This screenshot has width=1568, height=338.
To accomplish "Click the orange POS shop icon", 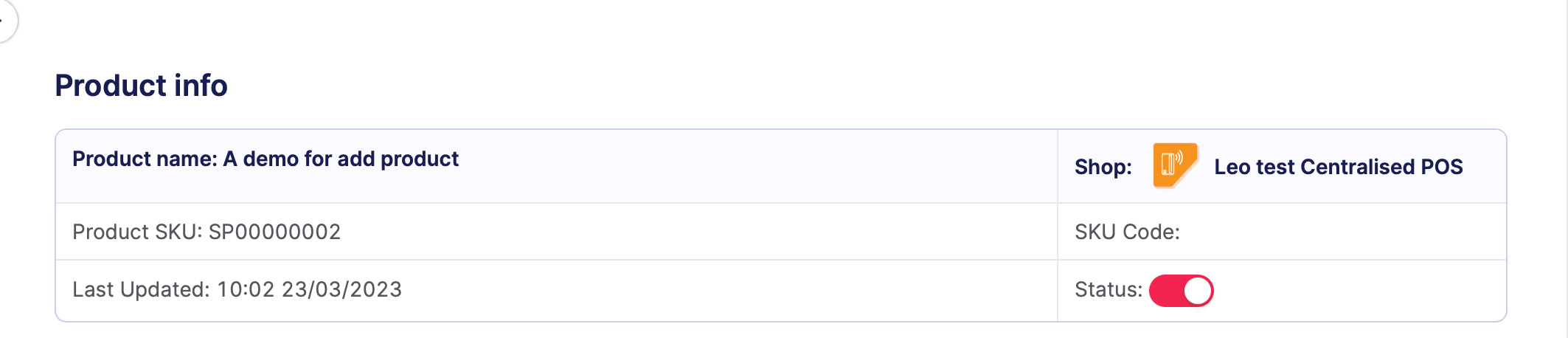I will point(1174,165).
